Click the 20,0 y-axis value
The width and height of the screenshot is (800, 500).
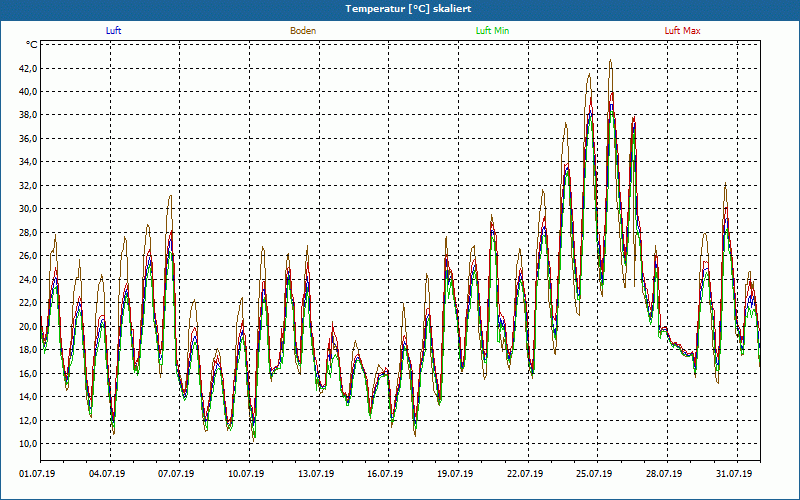pos(28,327)
